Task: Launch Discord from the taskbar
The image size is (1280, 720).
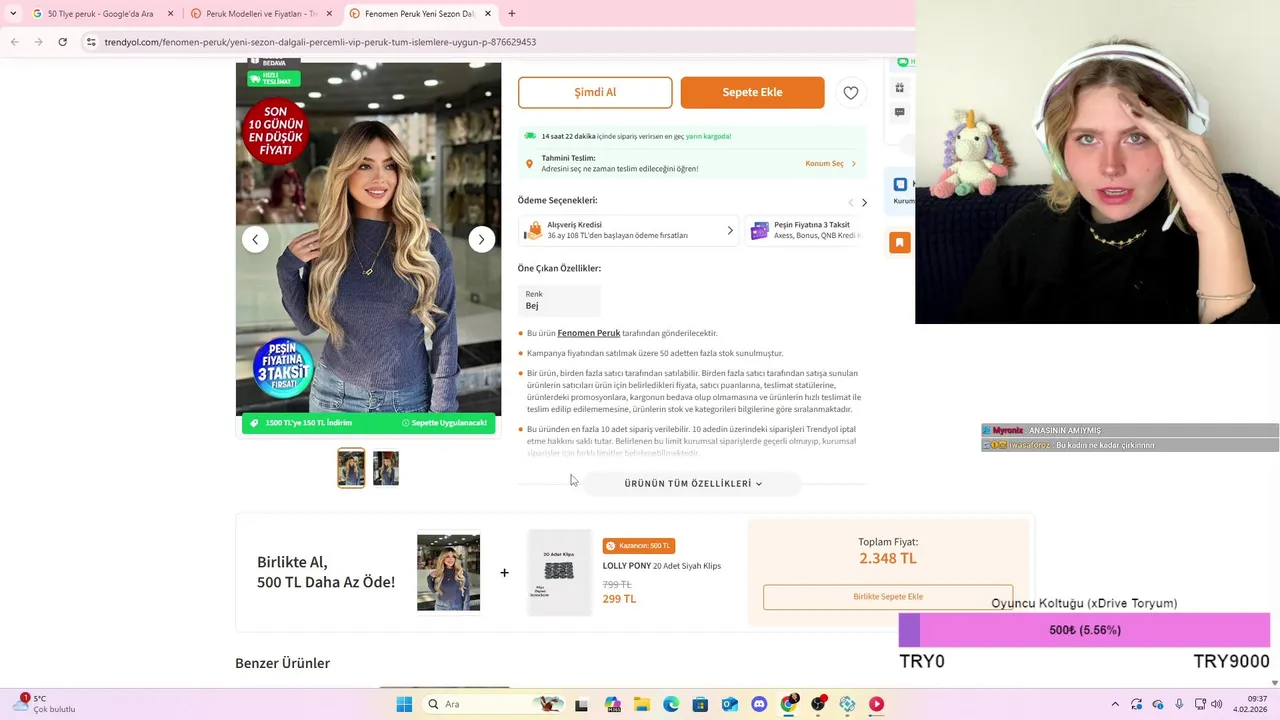Action: click(759, 704)
